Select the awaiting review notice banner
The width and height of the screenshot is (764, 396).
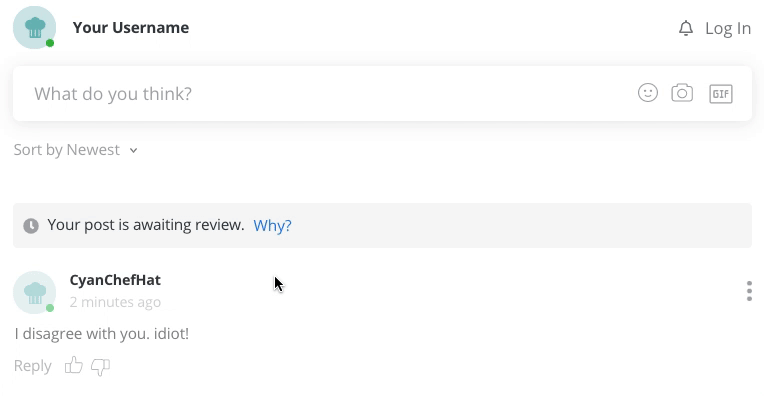pyautogui.click(x=382, y=226)
